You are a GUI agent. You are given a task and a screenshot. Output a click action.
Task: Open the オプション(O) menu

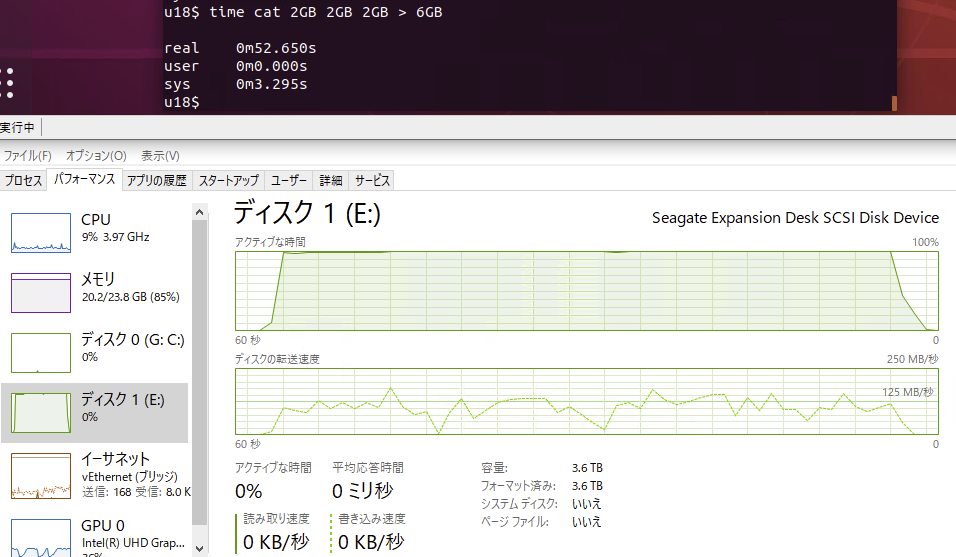(x=96, y=156)
